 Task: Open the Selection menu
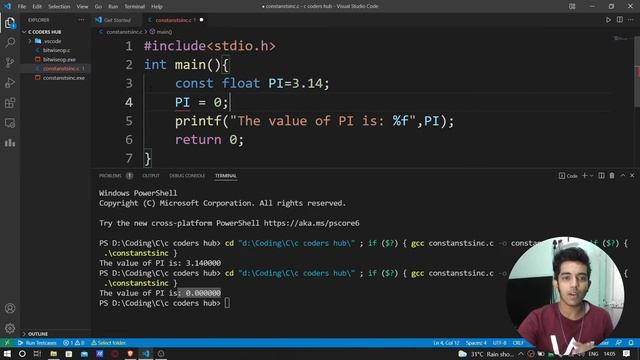point(59,7)
